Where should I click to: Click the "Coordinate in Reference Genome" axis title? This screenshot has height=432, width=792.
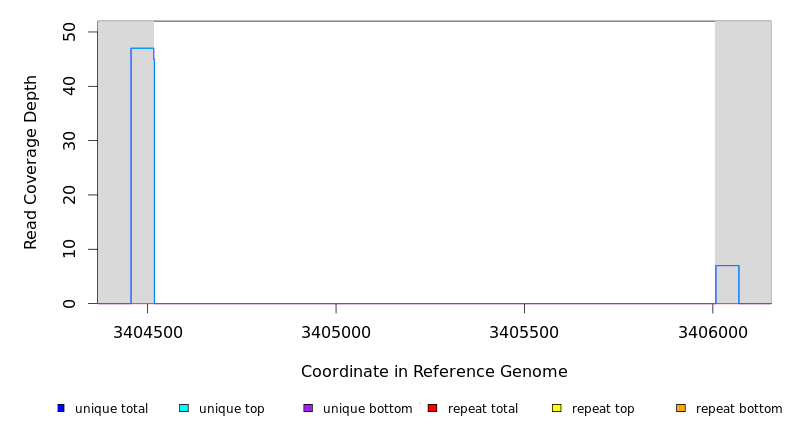click(434, 372)
